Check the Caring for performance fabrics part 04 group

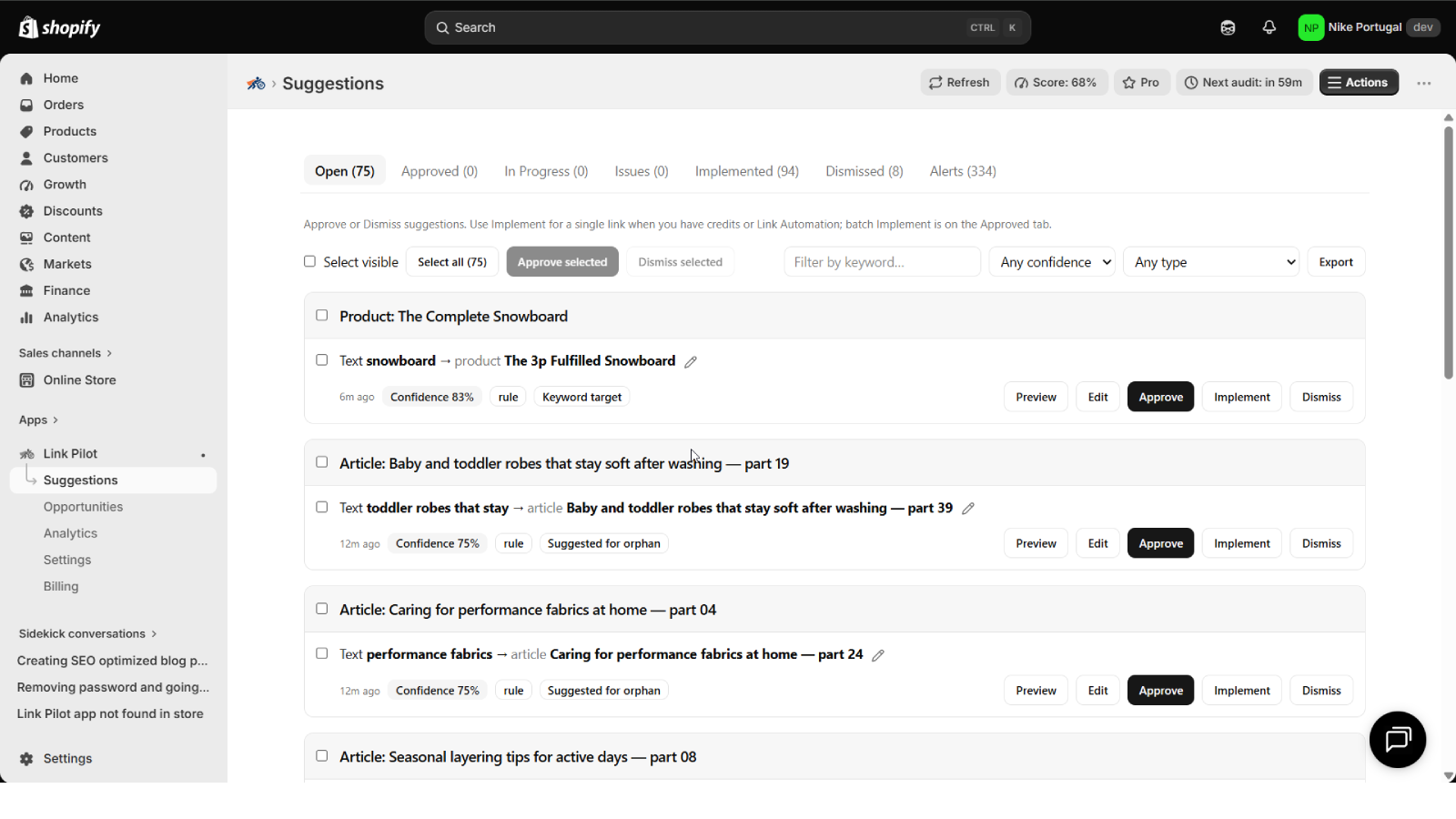(x=321, y=609)
